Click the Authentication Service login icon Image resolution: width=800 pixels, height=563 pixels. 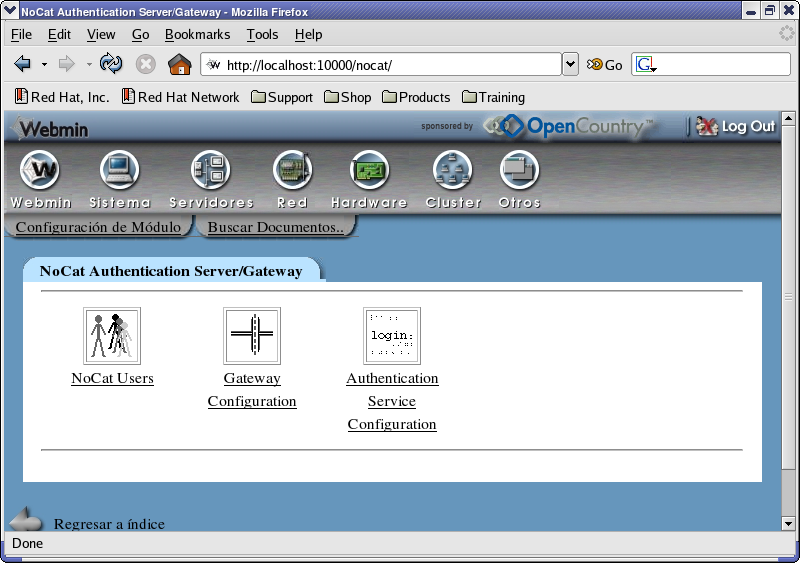[392, 336]
